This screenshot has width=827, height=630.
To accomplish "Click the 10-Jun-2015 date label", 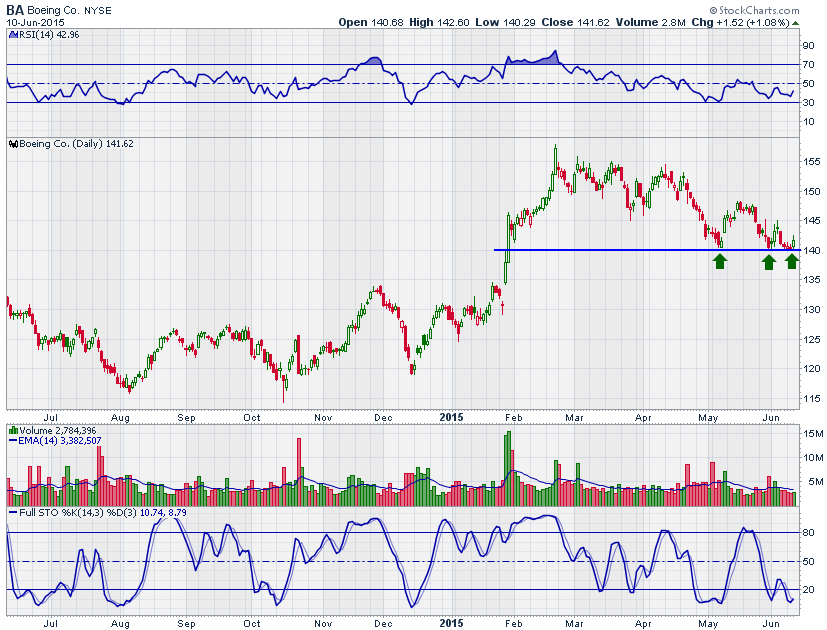I will point(35,23).
